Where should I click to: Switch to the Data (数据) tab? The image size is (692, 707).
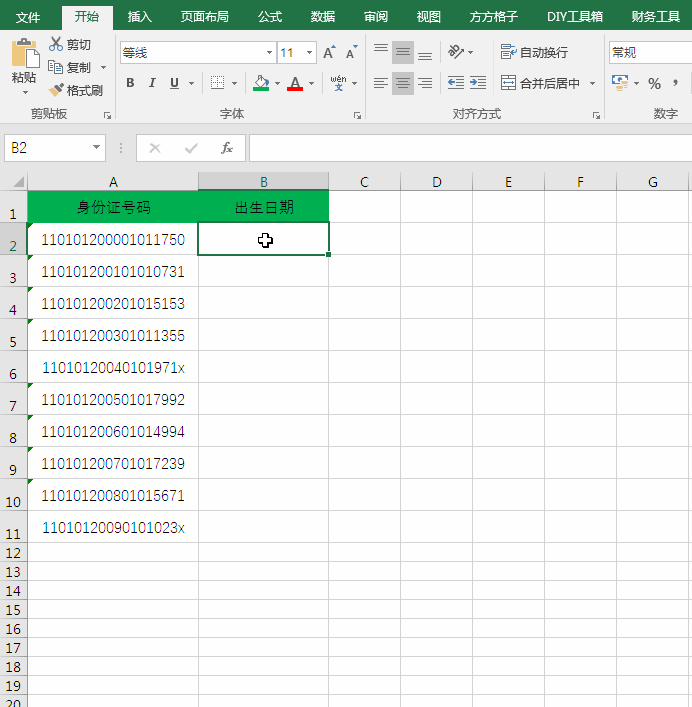[323, 17]
